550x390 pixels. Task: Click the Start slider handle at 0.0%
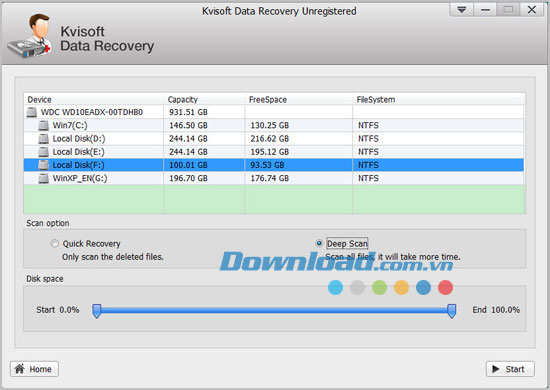coord(97,311)
